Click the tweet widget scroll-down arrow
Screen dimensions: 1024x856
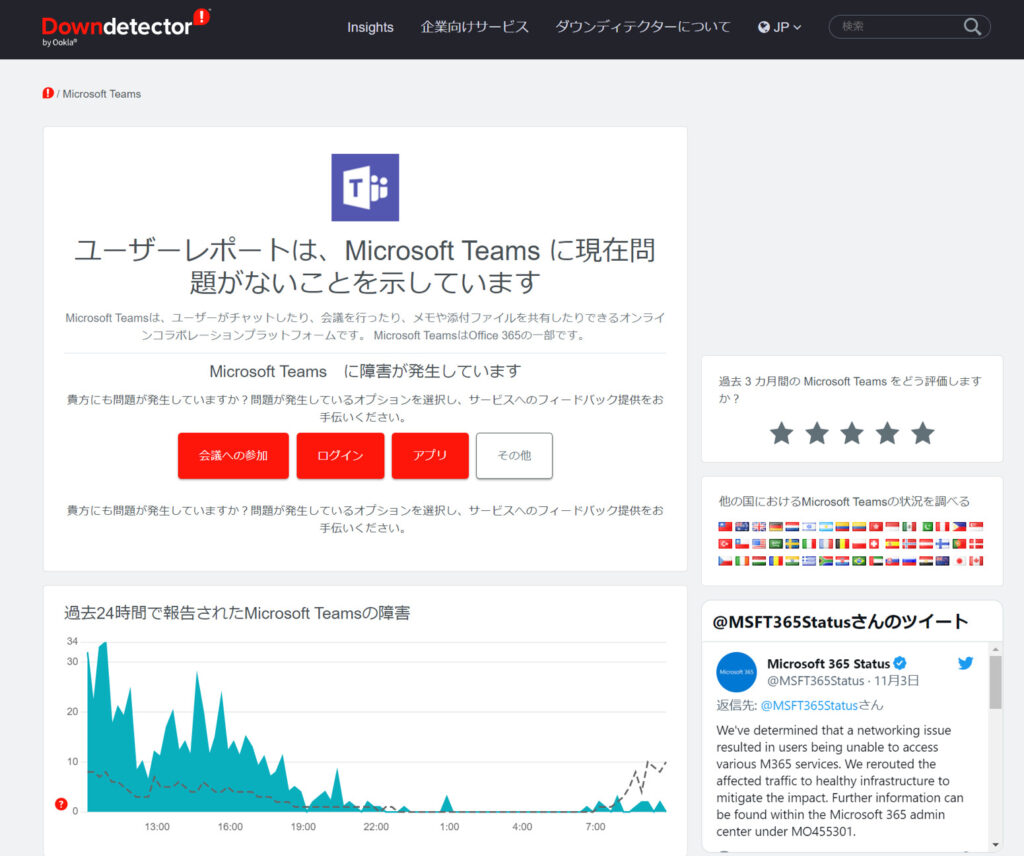tap(995, 844)
